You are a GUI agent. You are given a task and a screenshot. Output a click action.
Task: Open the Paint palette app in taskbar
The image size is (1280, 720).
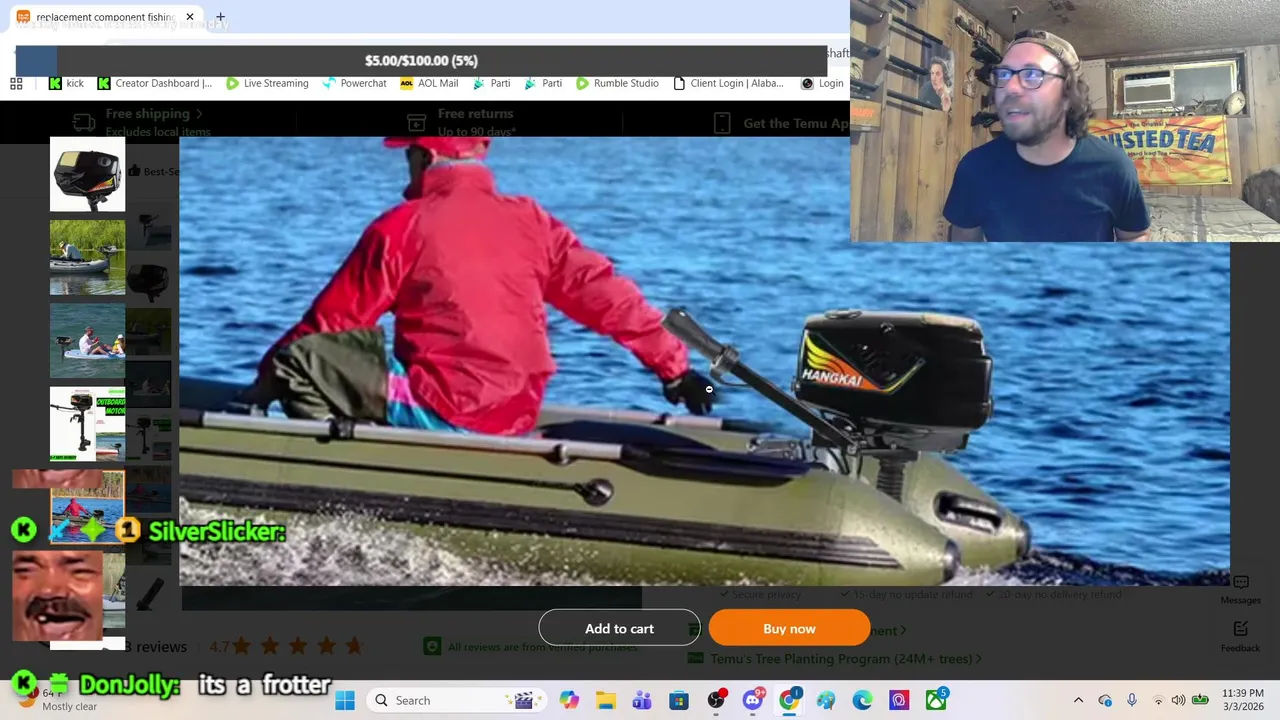point(826,700)
